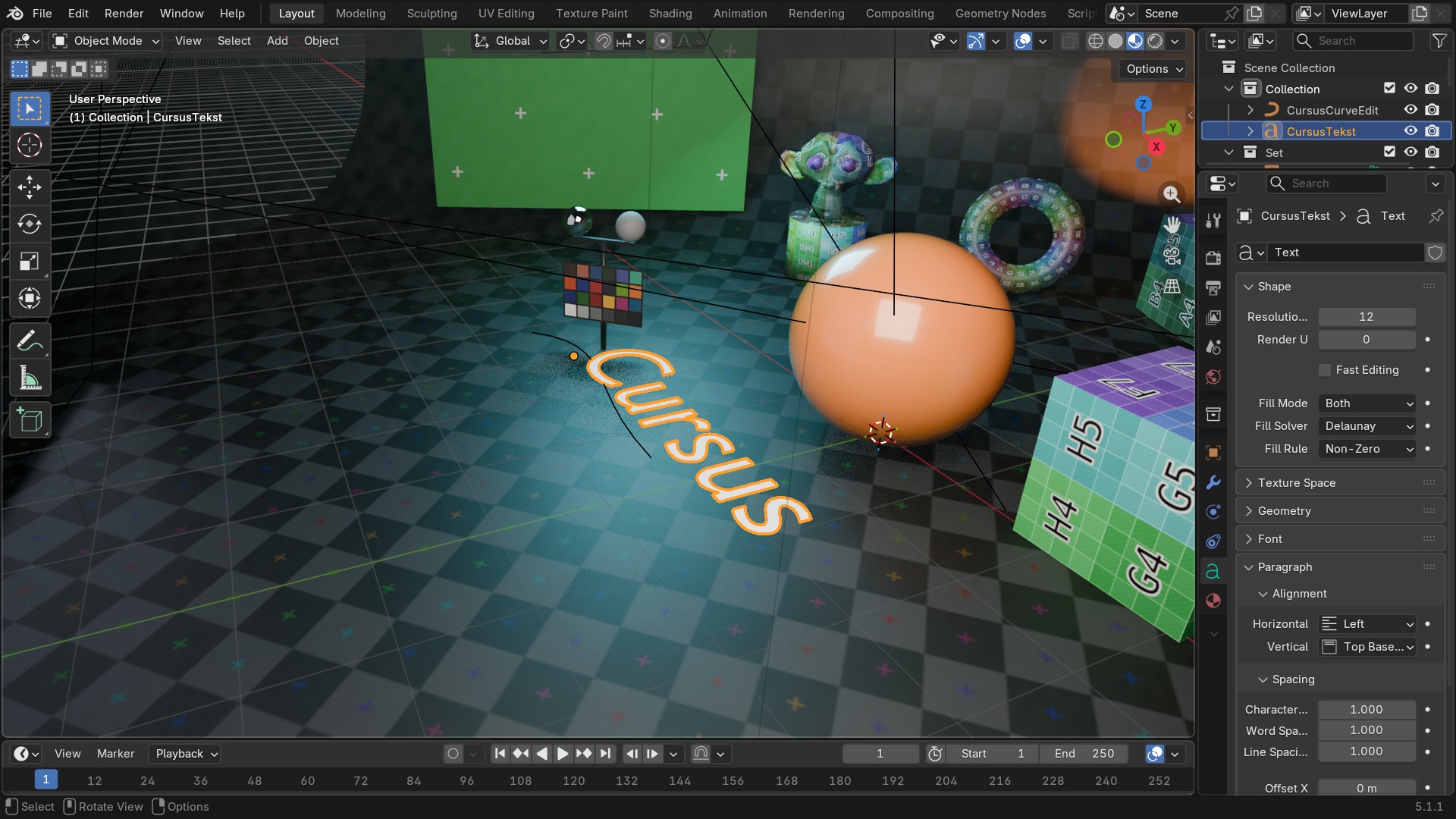Select the Annotate tool
This screenshot has width=1456, height=819.
coord(30,340)
